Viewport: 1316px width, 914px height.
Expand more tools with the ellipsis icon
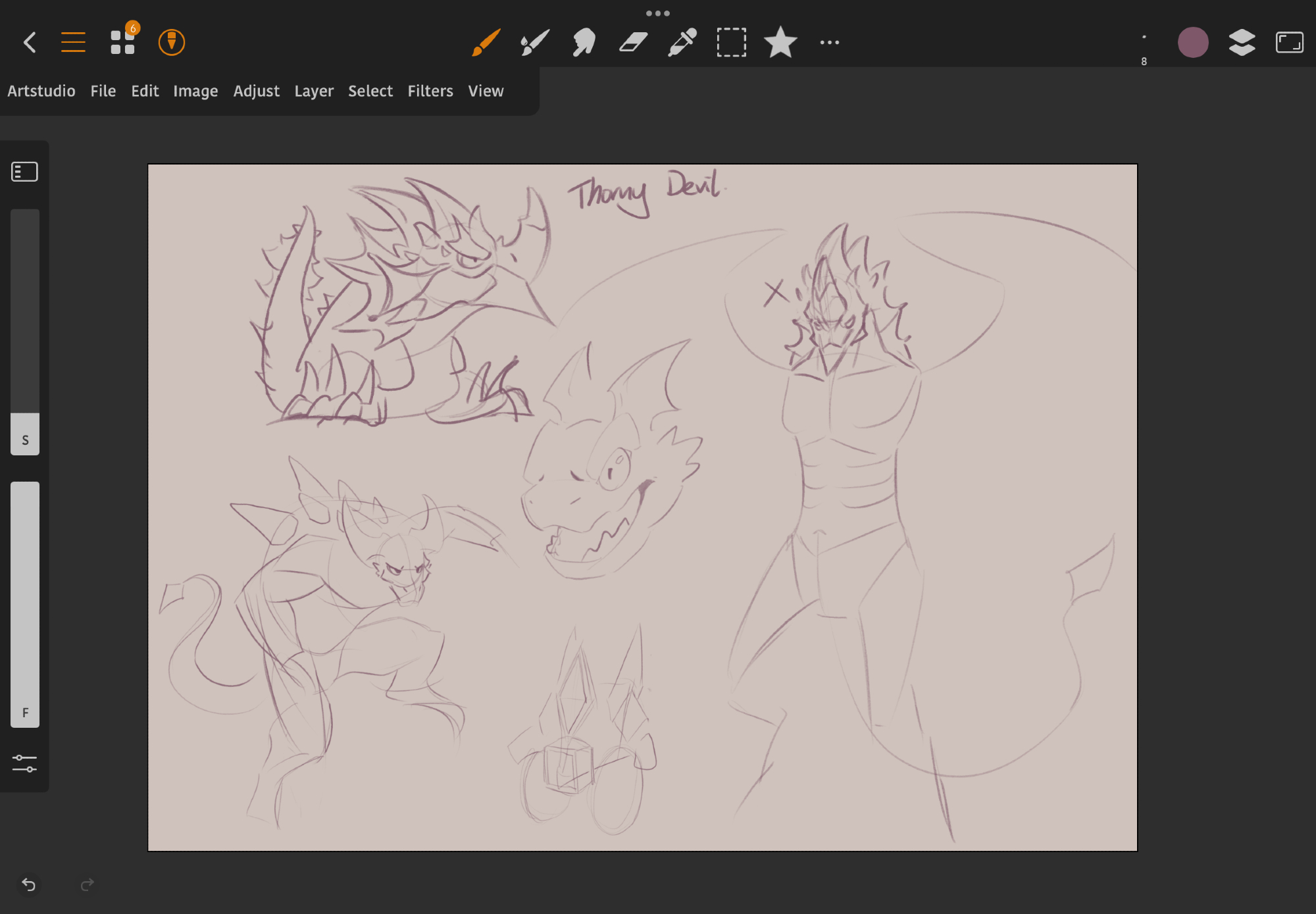coord(829,43)
